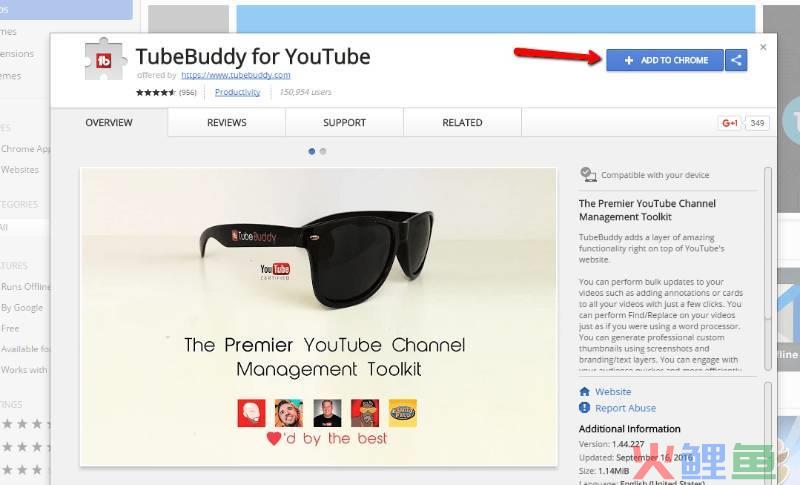Click the 349 plus-one count bubble
This screenshot has width=800, height=485.
(757, 123)
